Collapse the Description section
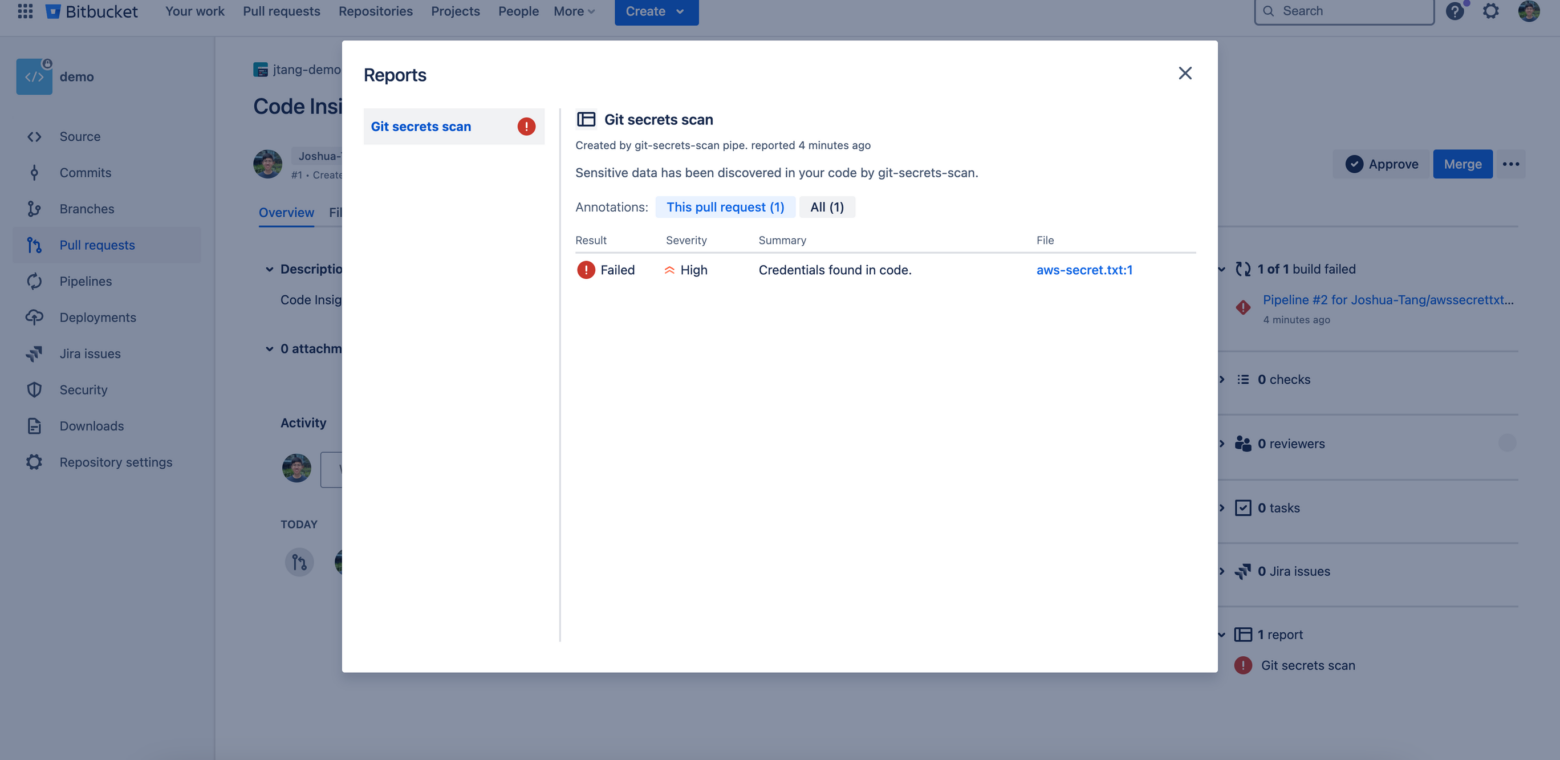The image size is (1560, 760). point(269,269)
